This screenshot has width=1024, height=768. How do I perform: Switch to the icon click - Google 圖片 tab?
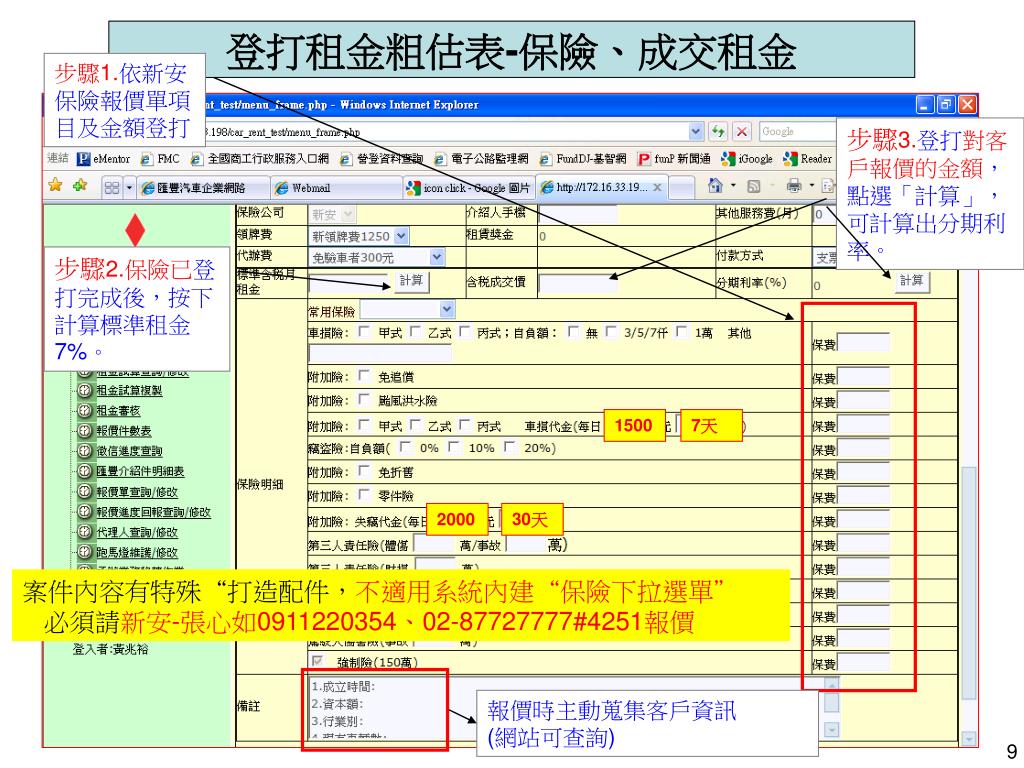coord(468,188)
